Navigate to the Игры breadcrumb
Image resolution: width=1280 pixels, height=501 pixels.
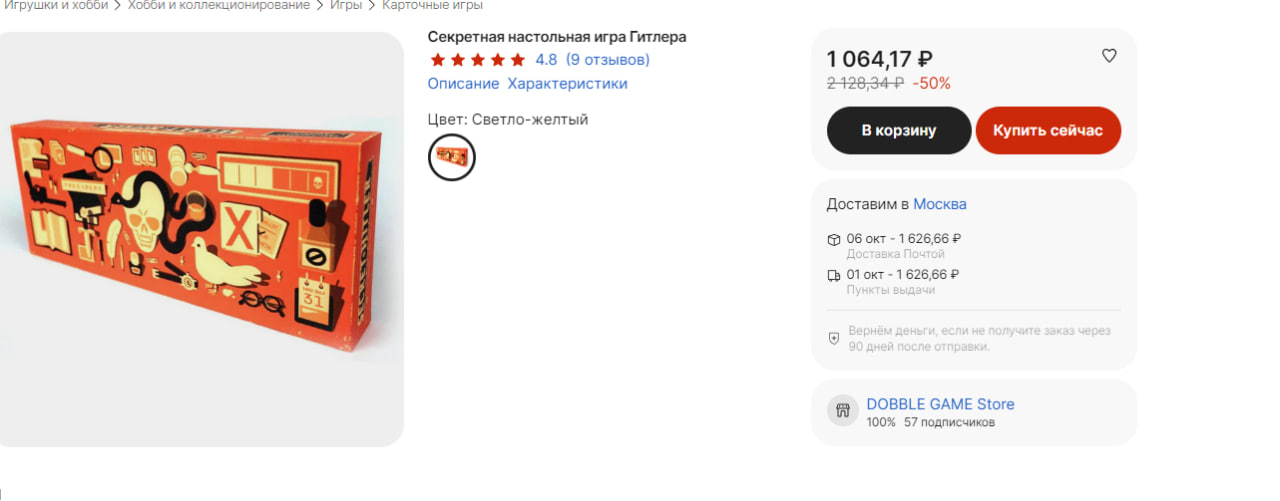click(346, 5)
